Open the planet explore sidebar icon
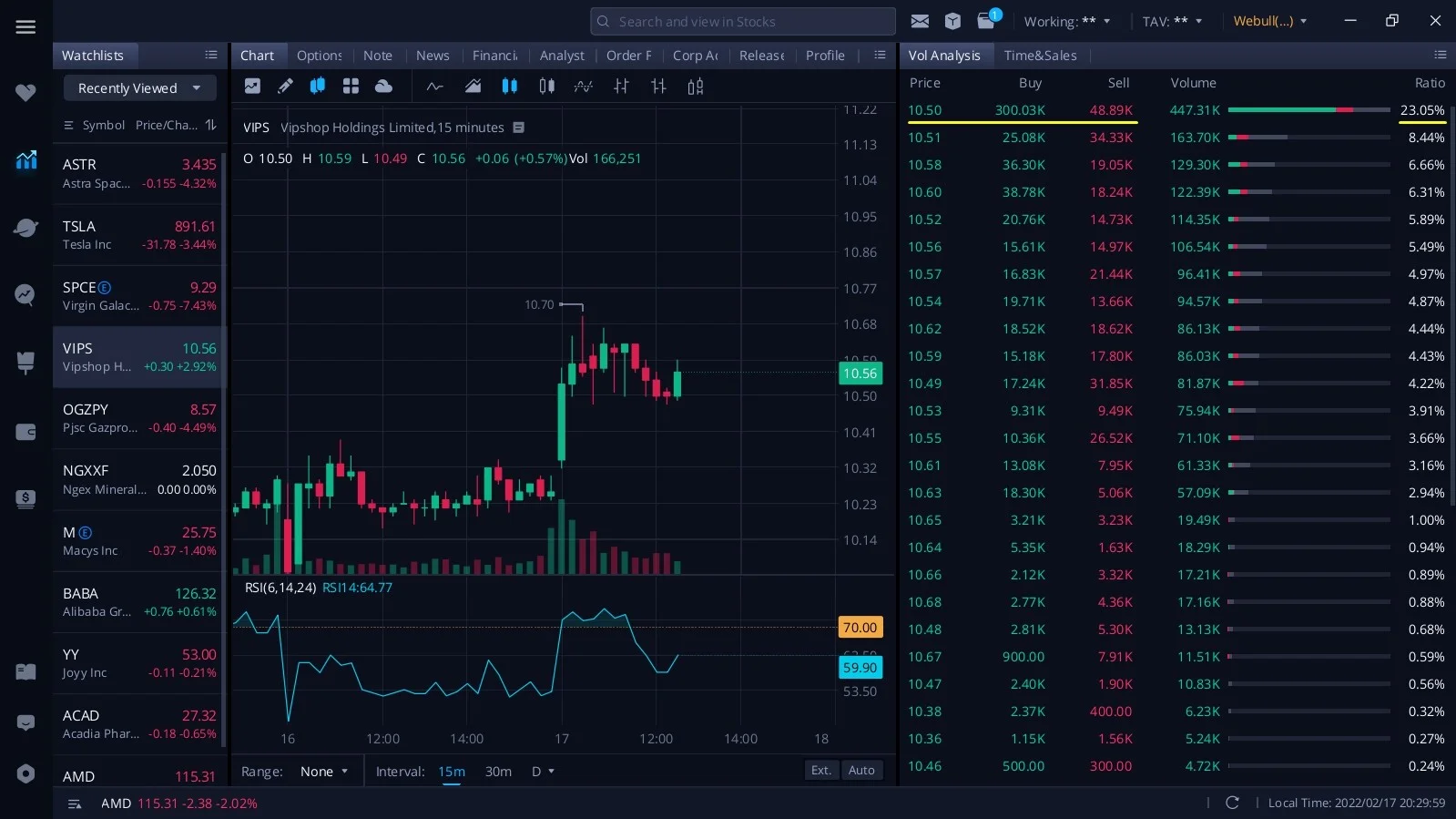The width and height of the screenshot is (1456, 819). (x=25, y=228)
